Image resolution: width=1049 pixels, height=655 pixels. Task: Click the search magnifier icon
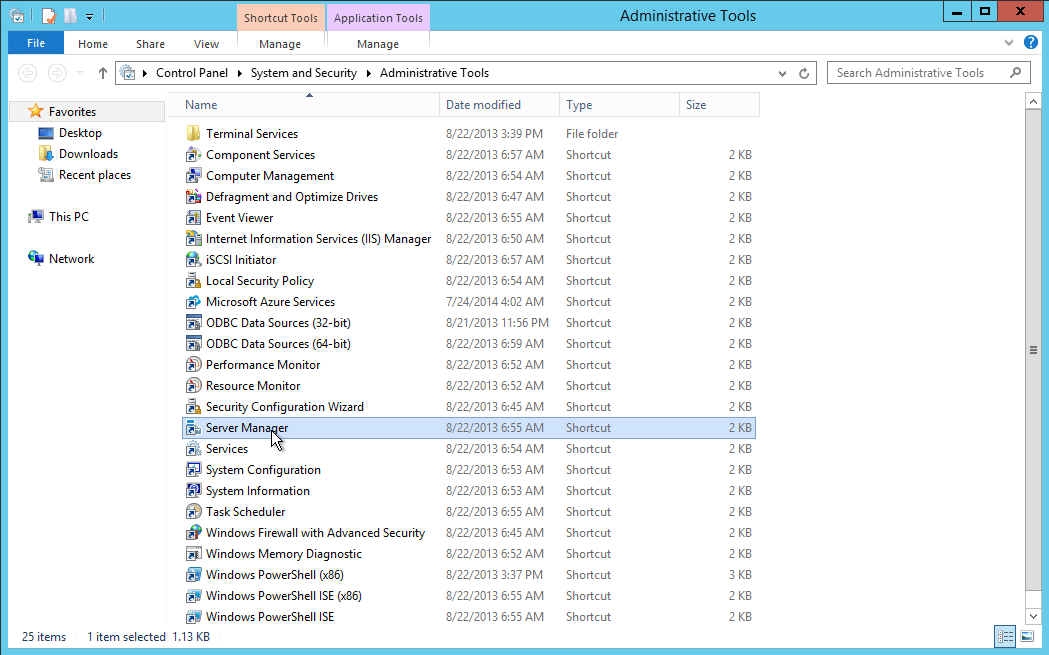pyautogui.click(x=1016, y=72)
